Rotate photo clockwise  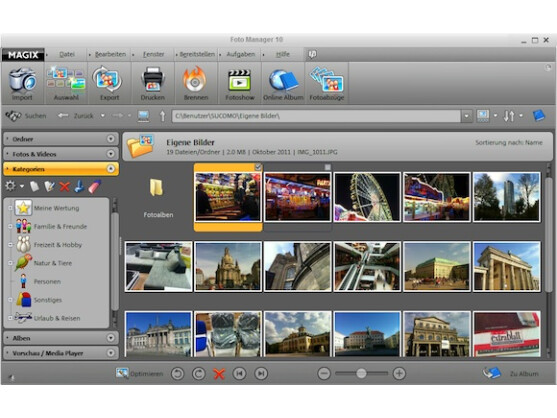pos(199,374)
